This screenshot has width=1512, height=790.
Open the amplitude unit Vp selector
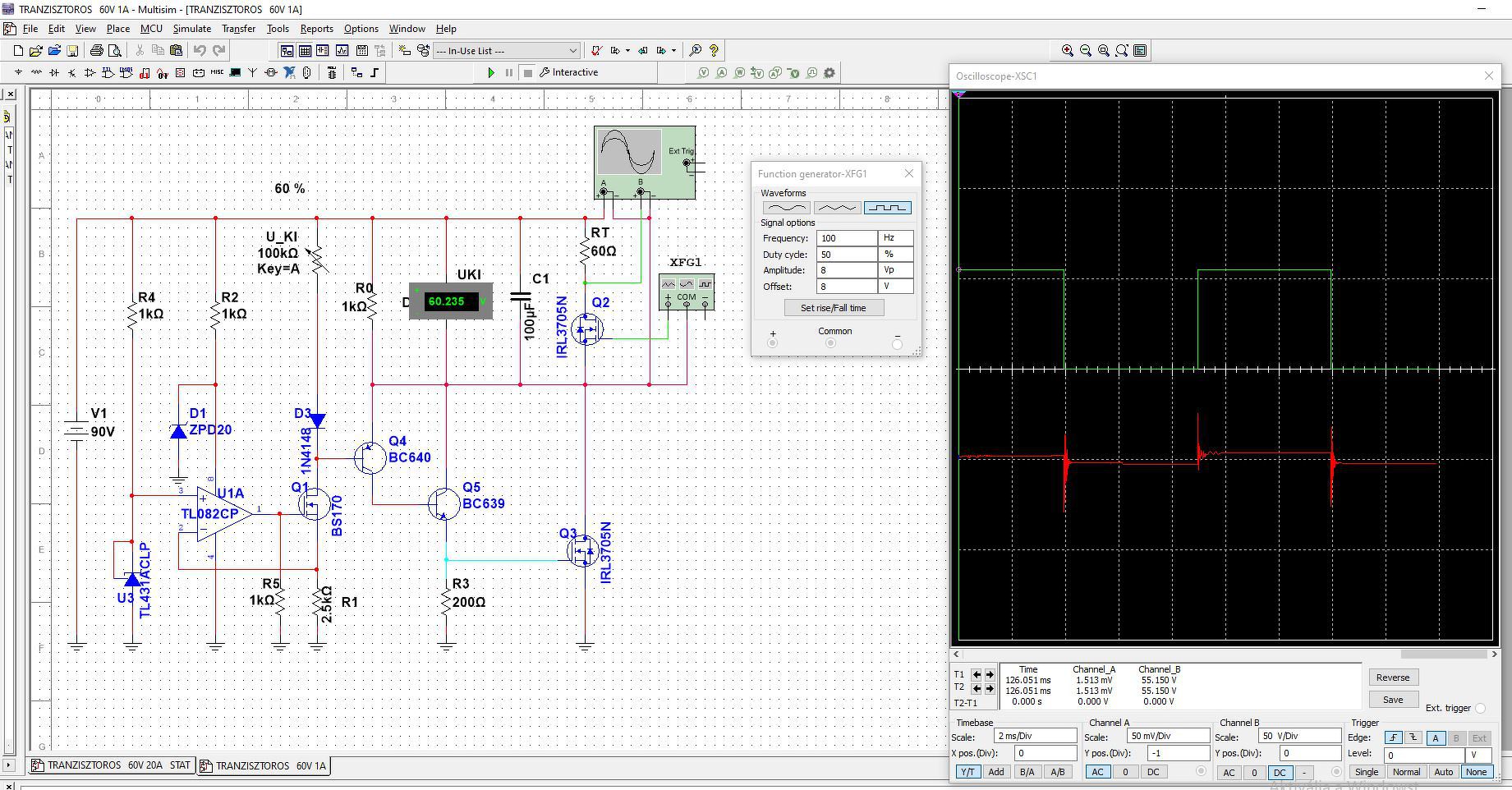click(895, 270)
